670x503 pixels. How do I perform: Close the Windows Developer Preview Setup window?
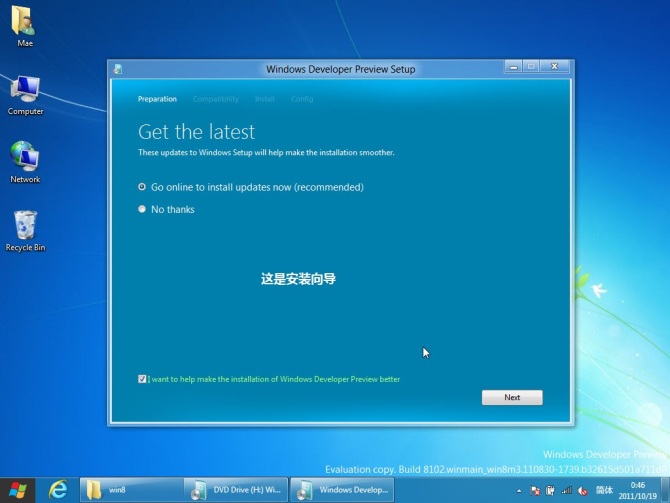pyautogui.click(x=555, y=67)
